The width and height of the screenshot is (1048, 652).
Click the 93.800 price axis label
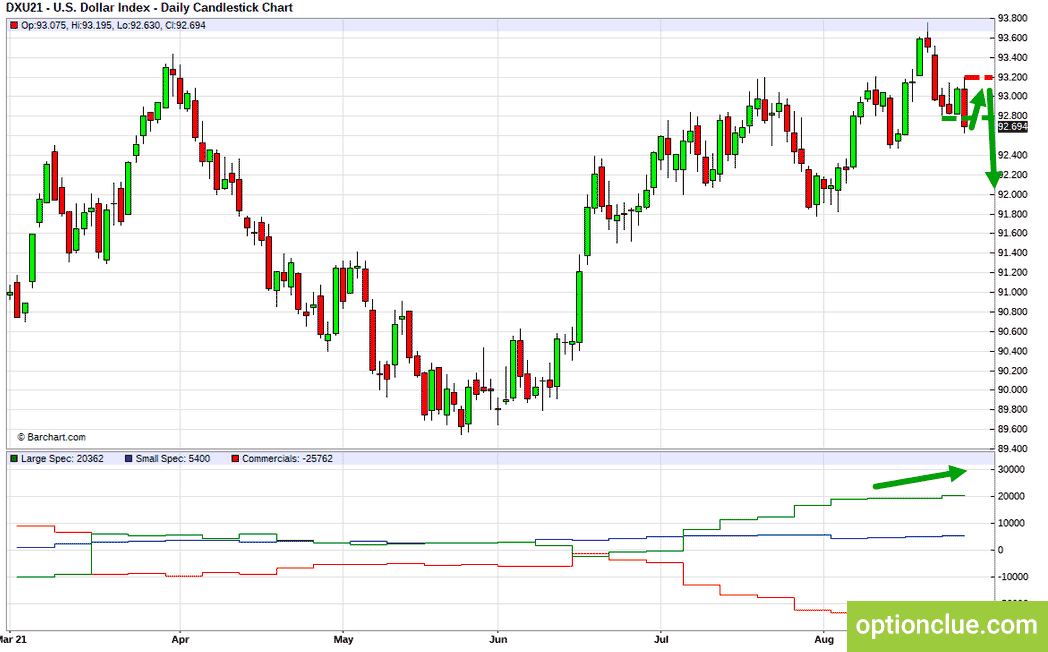coord(1013,19)
